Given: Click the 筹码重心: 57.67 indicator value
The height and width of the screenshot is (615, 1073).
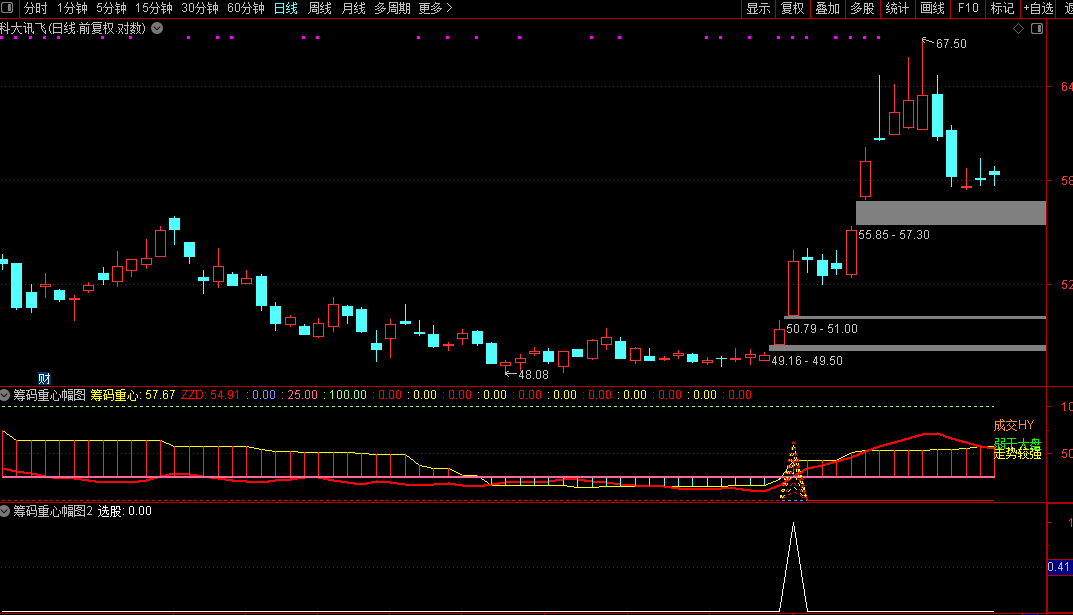Looking at the screenshot, I should click(133, 395).
